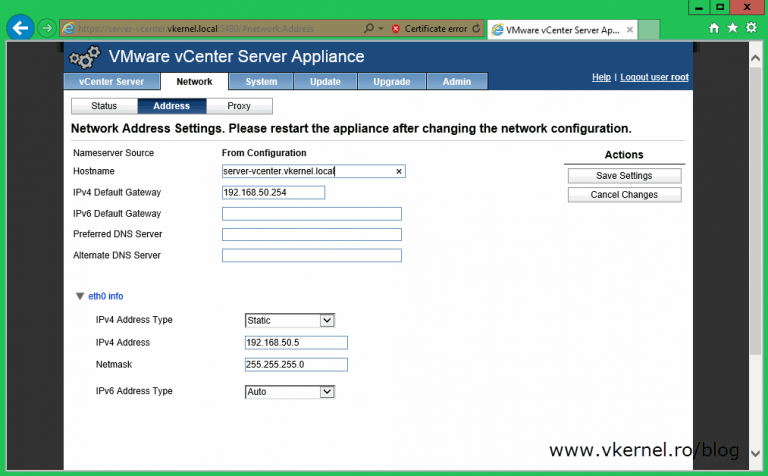Click the eth0 info link
Viewport: 768px width, 476px height.
(106, 296)
